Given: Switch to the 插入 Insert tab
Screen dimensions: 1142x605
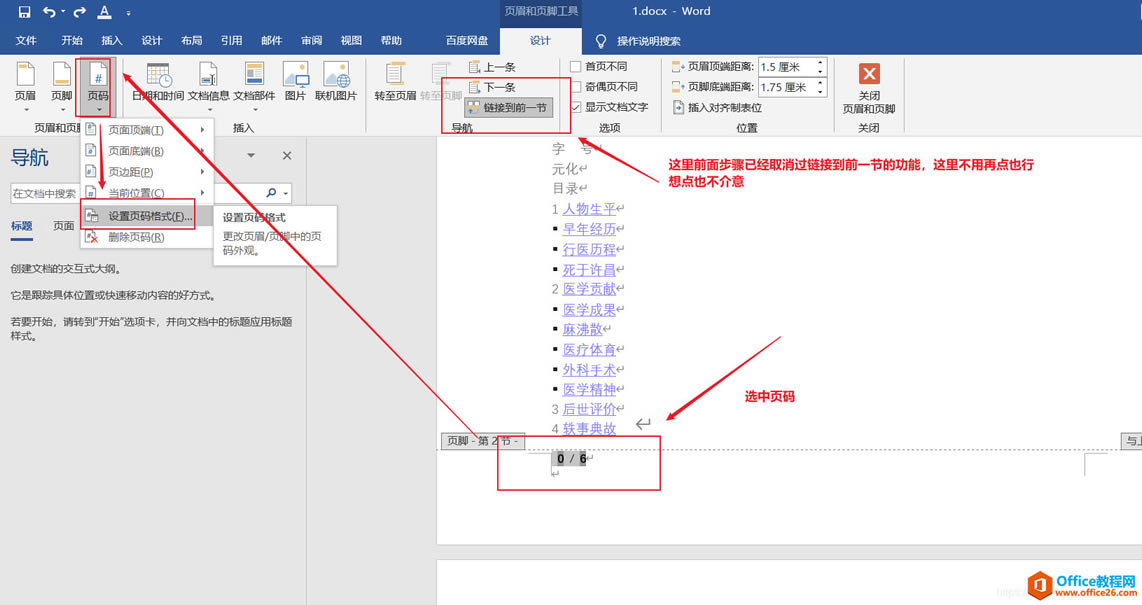Looking at the screenshot, I should pyautogui.click(x=111, y=41).
